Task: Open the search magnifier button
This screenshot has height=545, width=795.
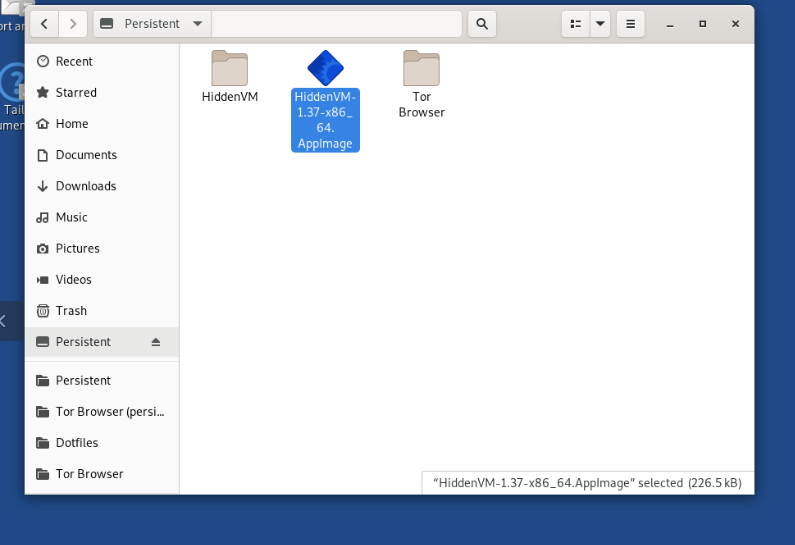Action: 482,24
